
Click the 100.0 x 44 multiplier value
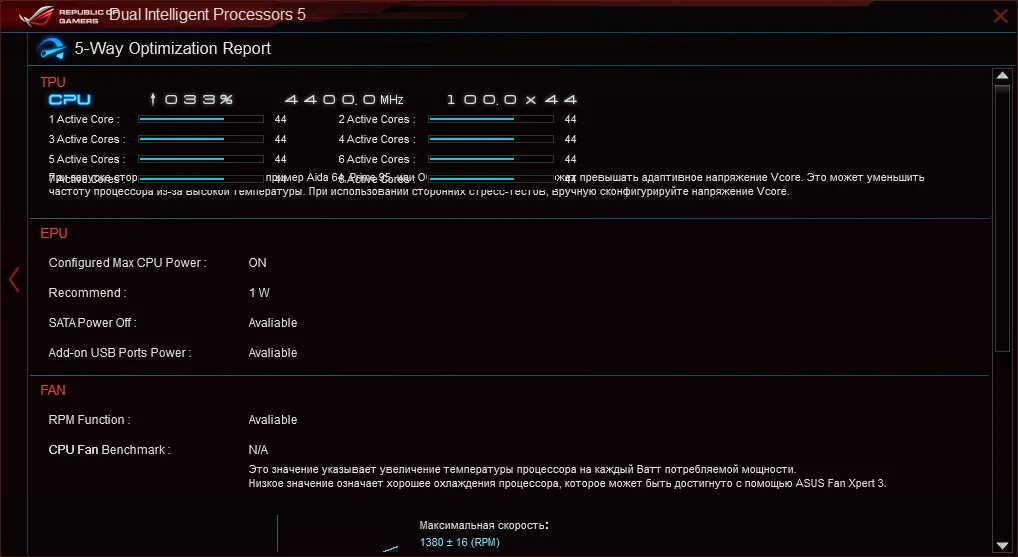click(512, 99)
